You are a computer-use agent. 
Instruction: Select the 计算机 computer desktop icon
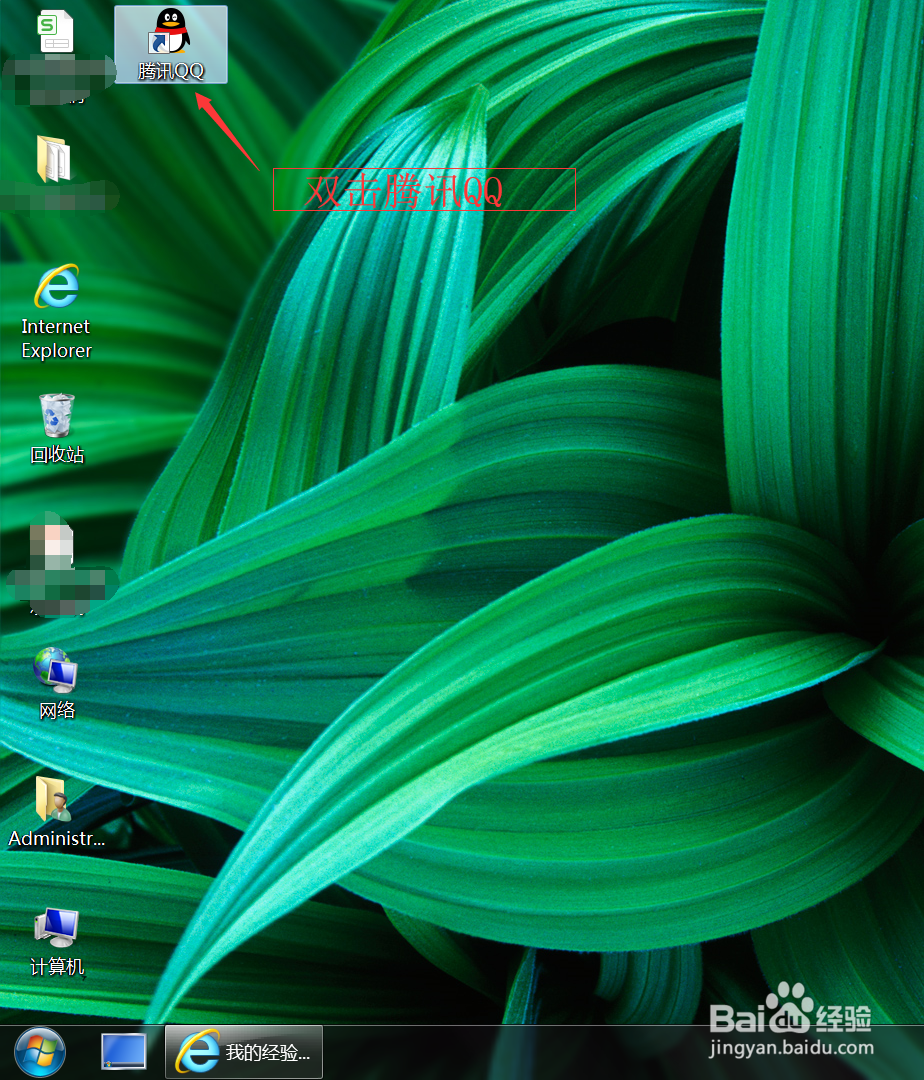point(56,942)
